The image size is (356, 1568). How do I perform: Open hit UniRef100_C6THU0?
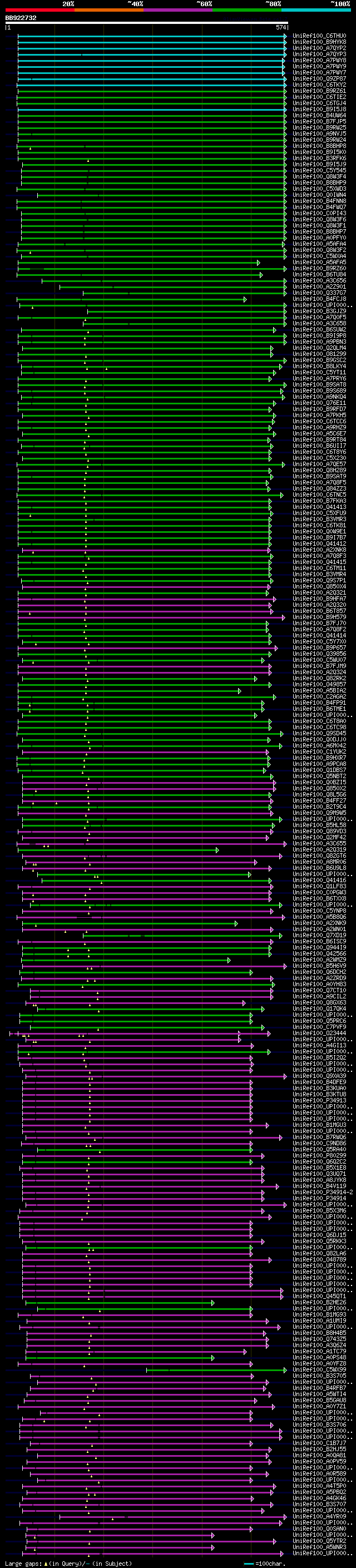[x=319, y=37]
